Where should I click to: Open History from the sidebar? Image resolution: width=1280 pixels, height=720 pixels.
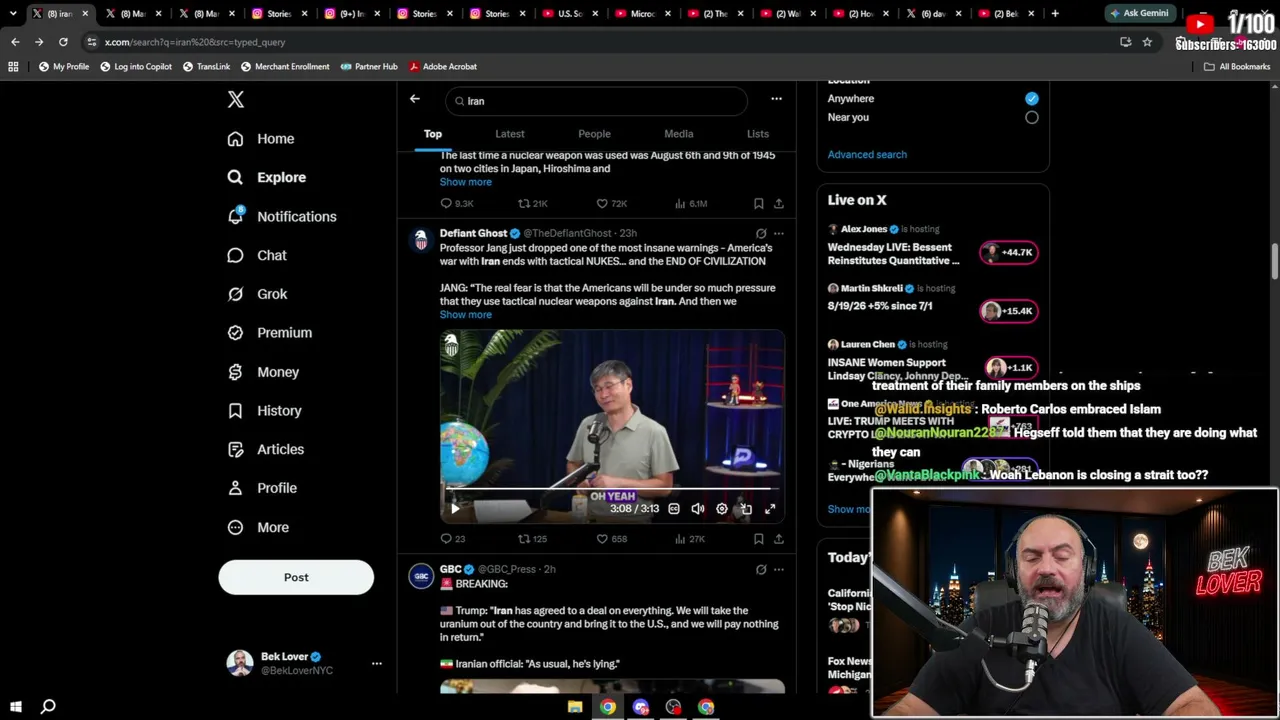click(265, 411)
